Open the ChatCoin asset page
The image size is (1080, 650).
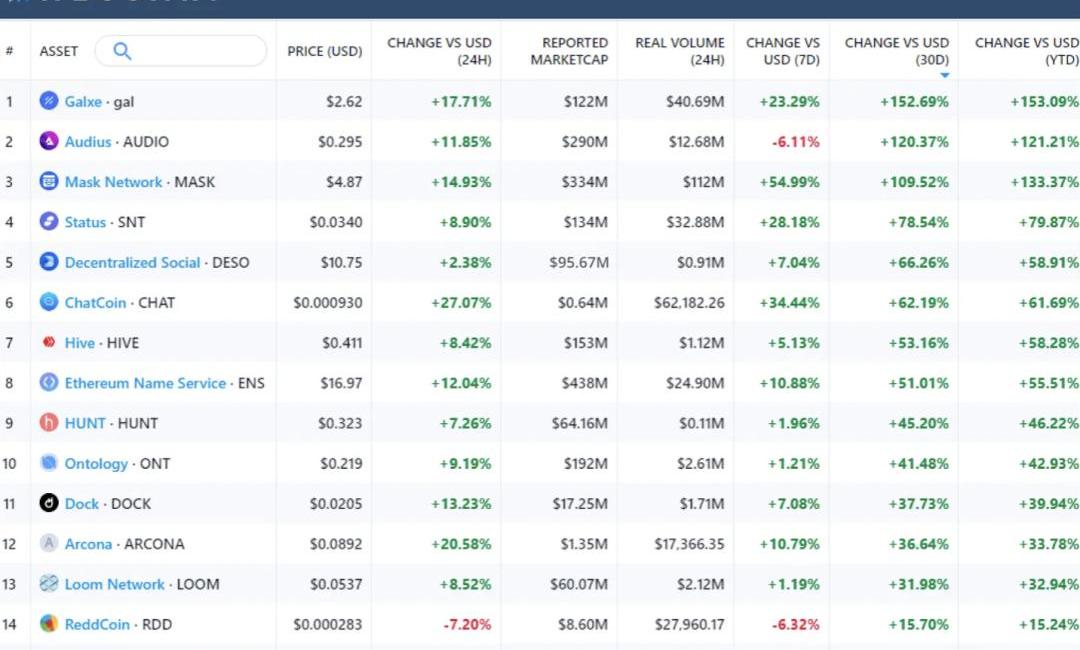pyautogui.click(x=95, y=302)
